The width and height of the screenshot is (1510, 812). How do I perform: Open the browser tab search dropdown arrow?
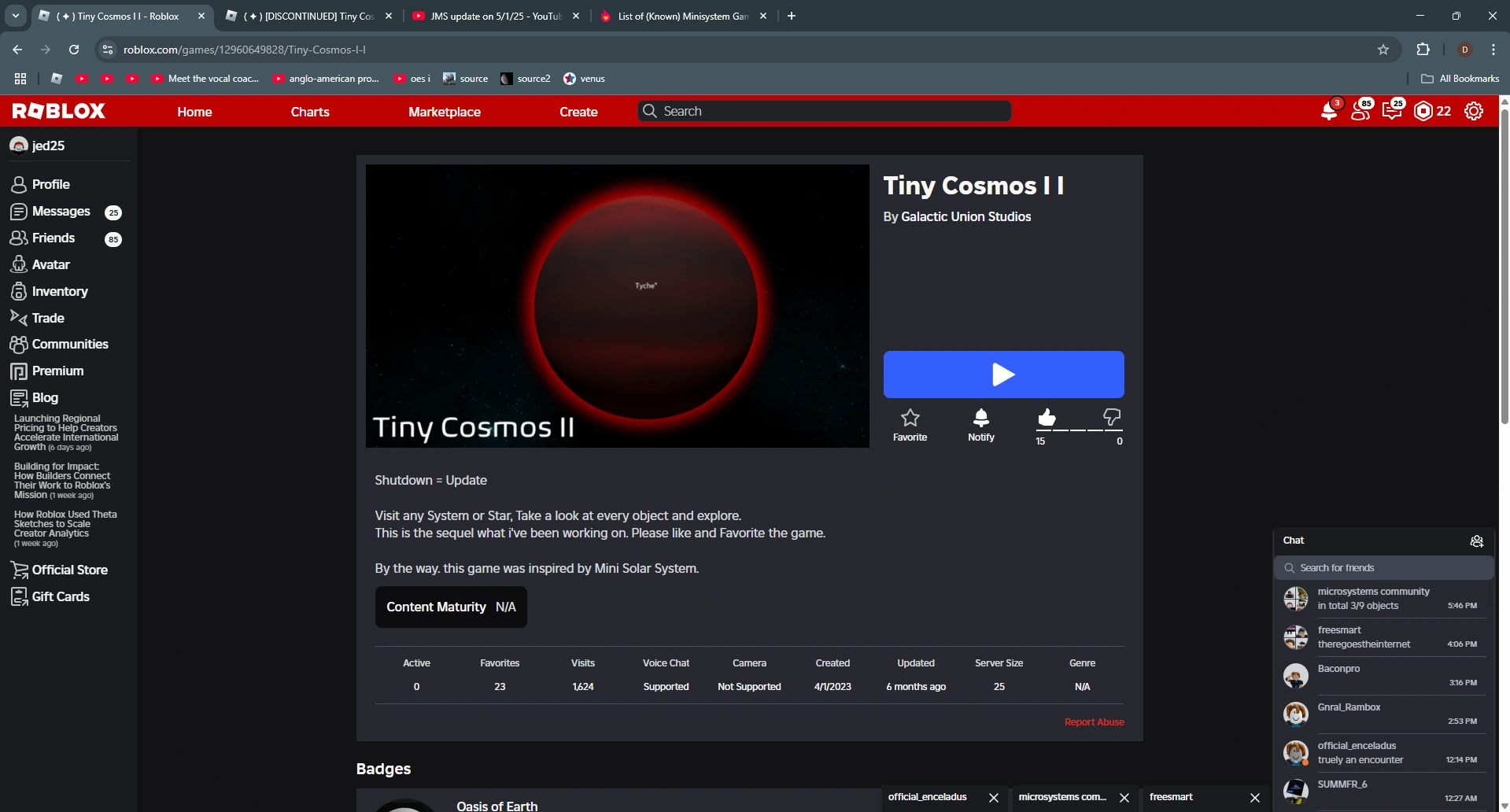click(x=15, y=16)
